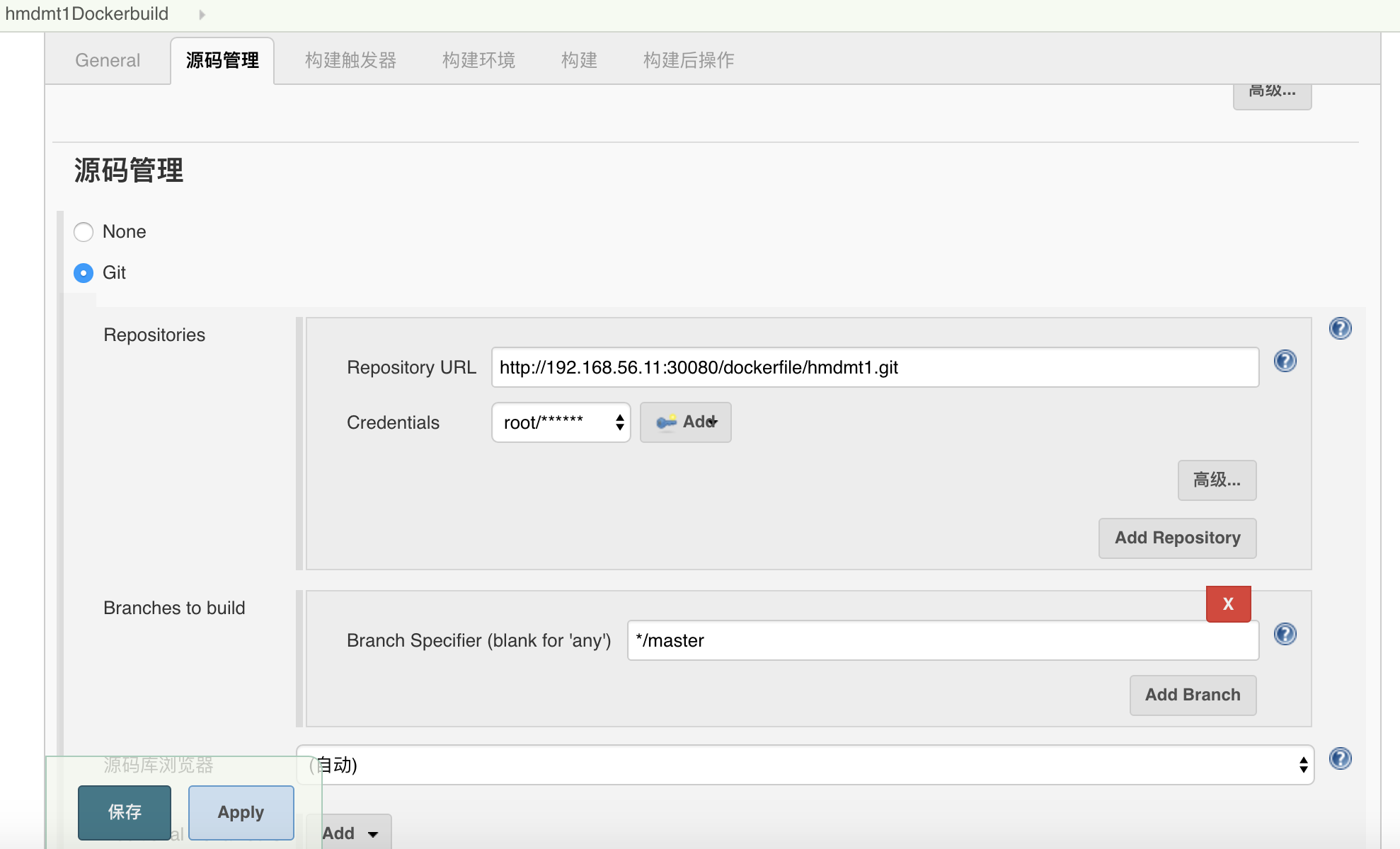This screenshot has height=849, width=1400.
Task: Click key icon on credentials Add button
Action: [665, 422]
